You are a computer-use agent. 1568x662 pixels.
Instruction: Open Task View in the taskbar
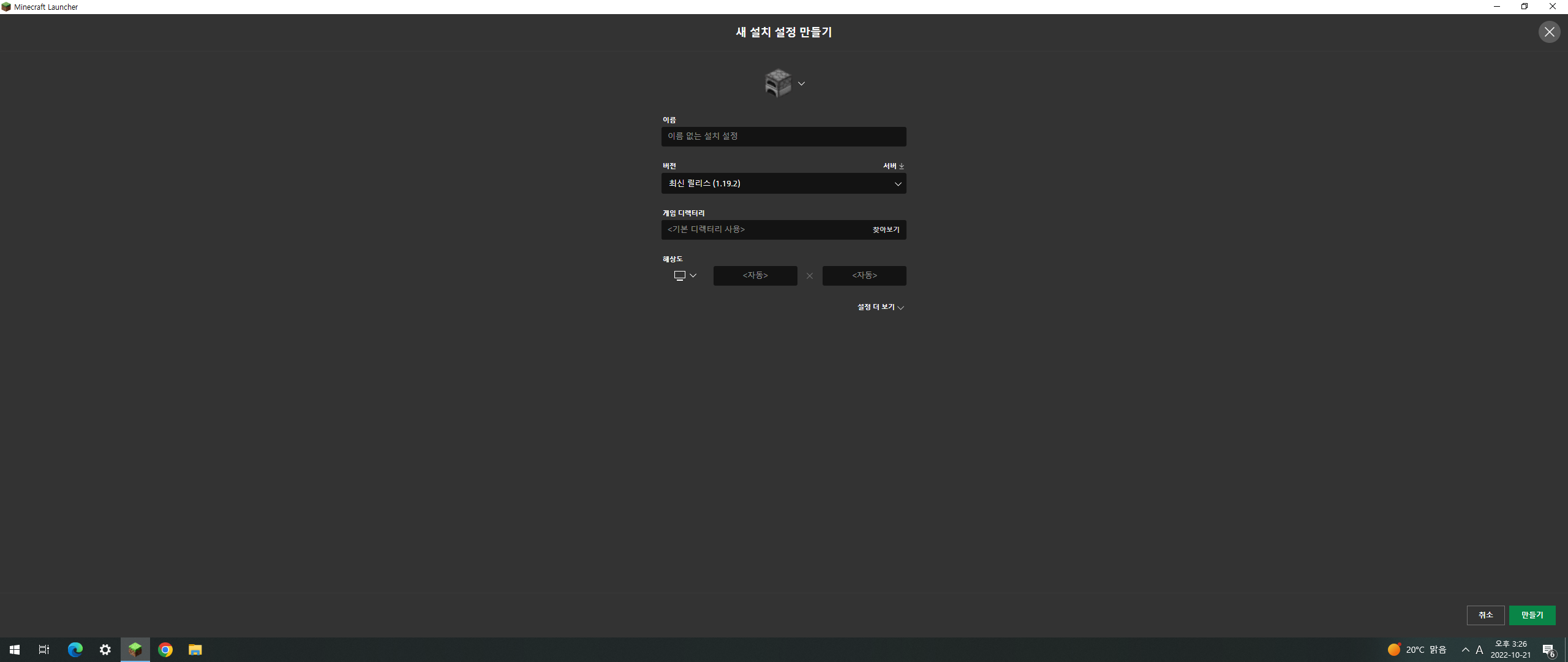pyautogui.click(x=44, y=649)
